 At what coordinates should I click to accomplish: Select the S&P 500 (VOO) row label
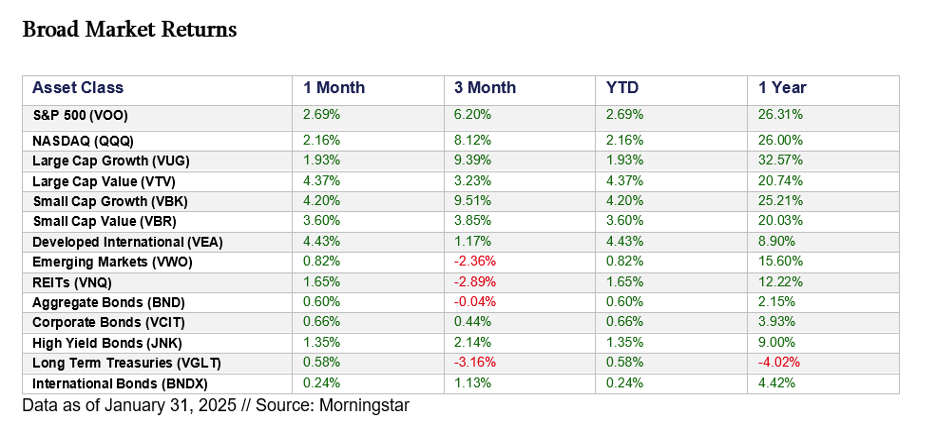[x=80, y=115]
